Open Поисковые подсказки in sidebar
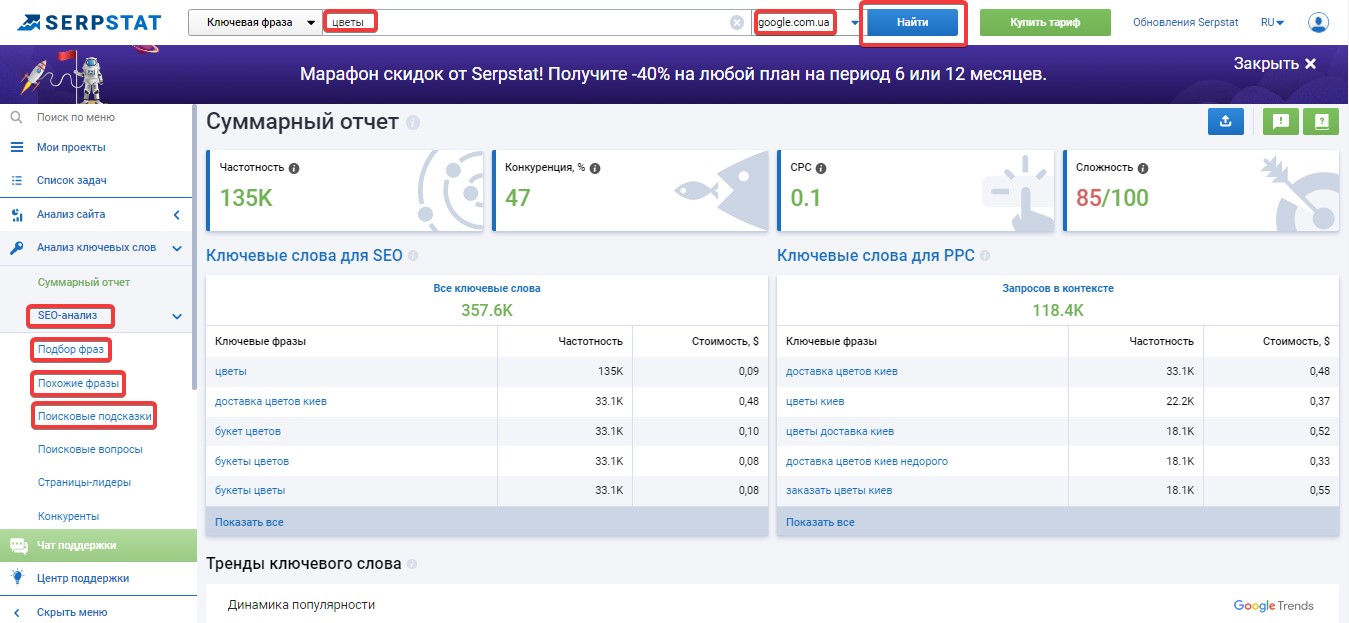Image resolution: width=1349 pixels, height=623 pixels. [96, 416]
